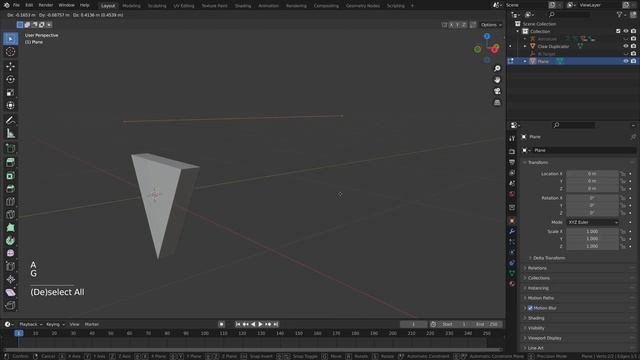Collapse the Collection tree arrow
Viewport: 640px width, 360px height.
(518, 31)
